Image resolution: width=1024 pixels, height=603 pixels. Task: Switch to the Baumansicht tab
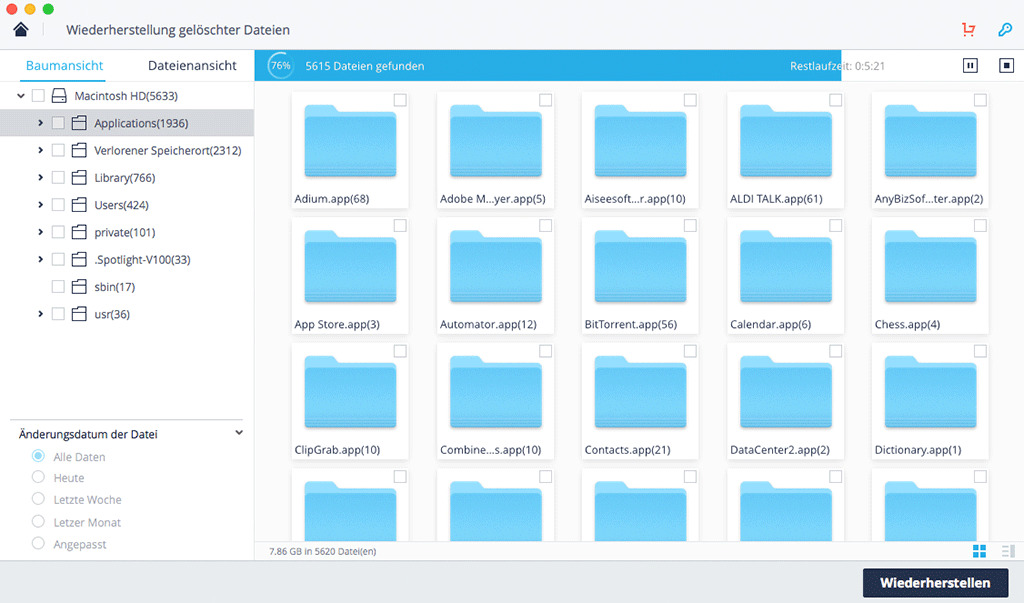tap(65, 65)
